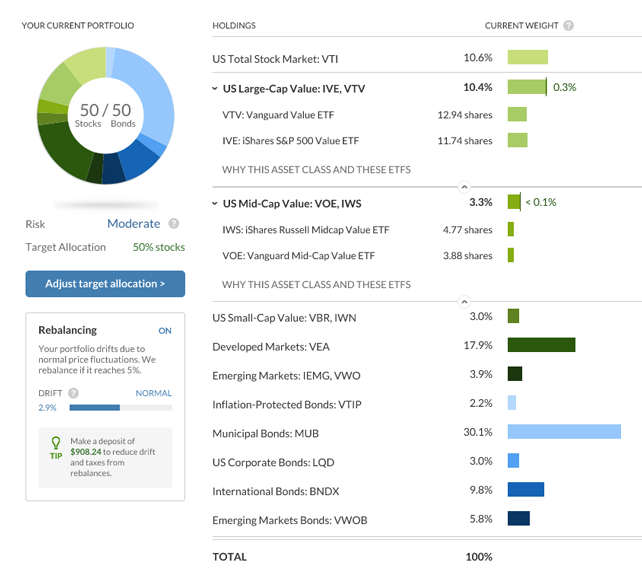642x580 pixels.
Task: Click Adjust target allocation button
Action: click(105, 284)
